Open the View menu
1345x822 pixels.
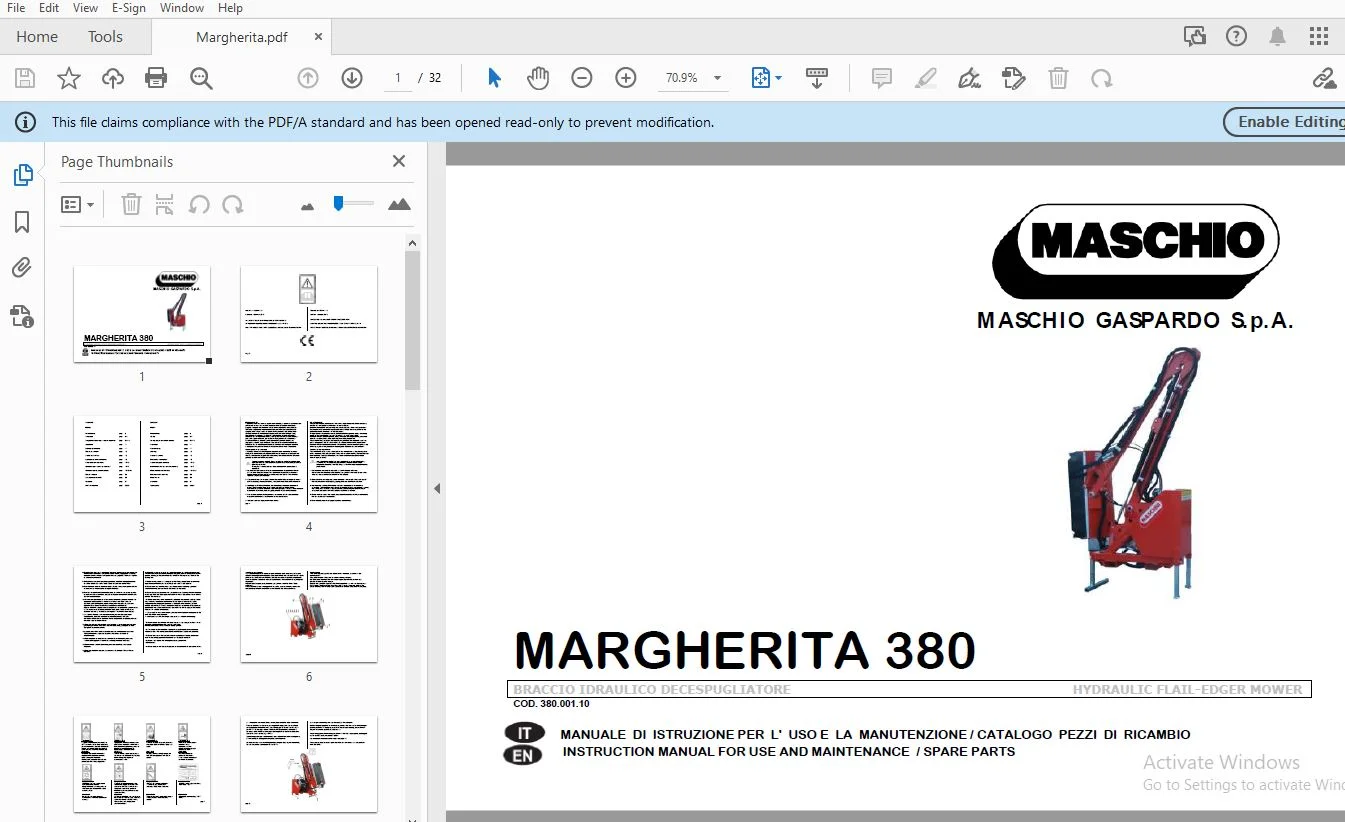pos(85,8)
